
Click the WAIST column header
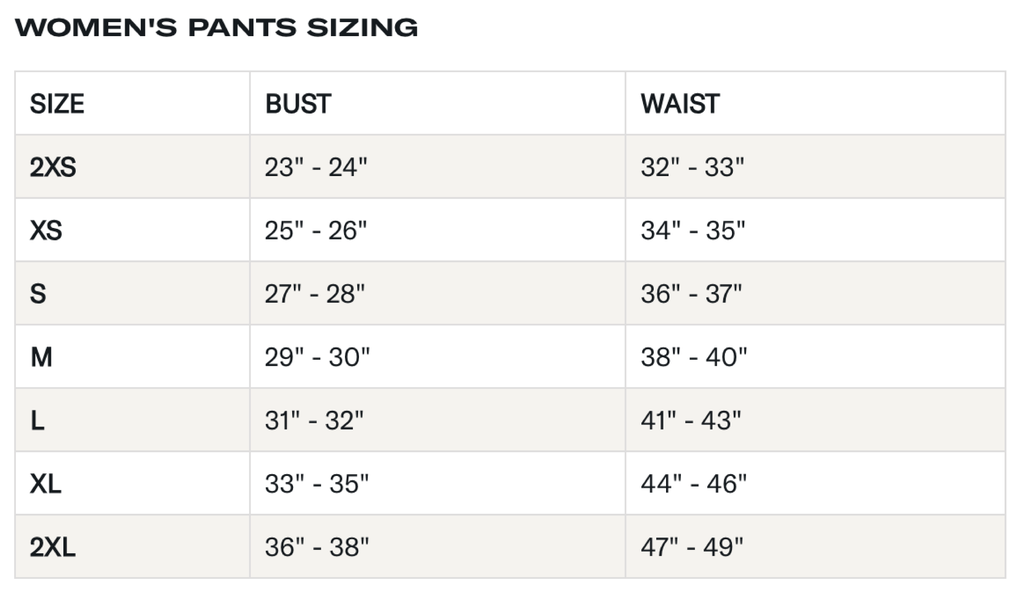(680, 104)
